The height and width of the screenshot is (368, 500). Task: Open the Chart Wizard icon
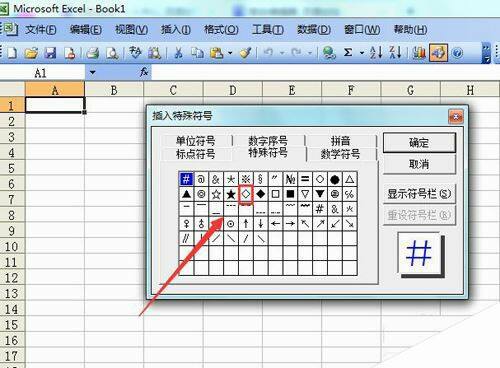pyautogui.click(x=419, y=53)
